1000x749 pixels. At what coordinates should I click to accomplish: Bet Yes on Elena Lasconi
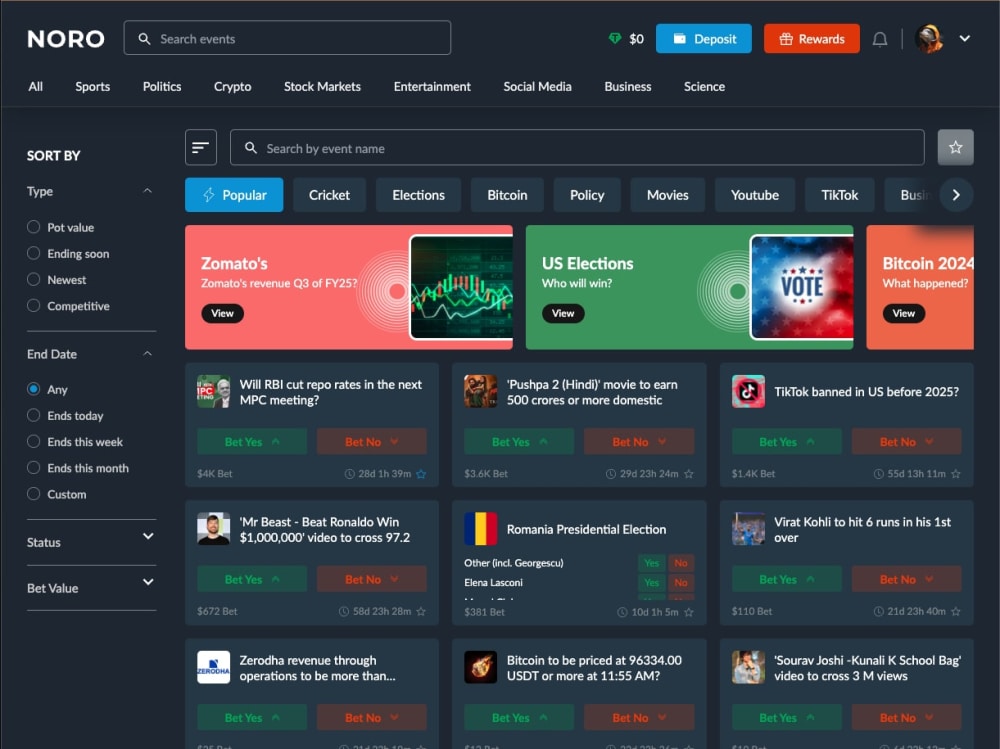coord(651,582)
